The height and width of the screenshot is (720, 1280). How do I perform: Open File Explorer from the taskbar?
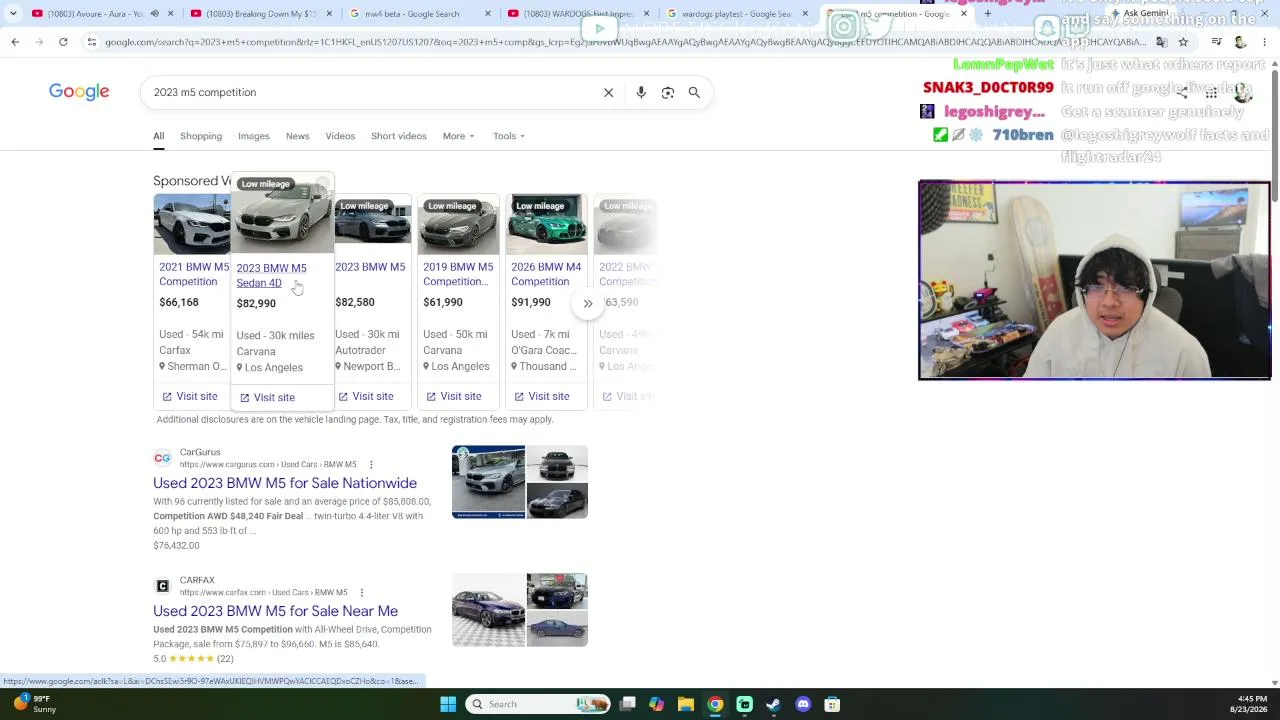pyautogui.click(x=686, y=704)
